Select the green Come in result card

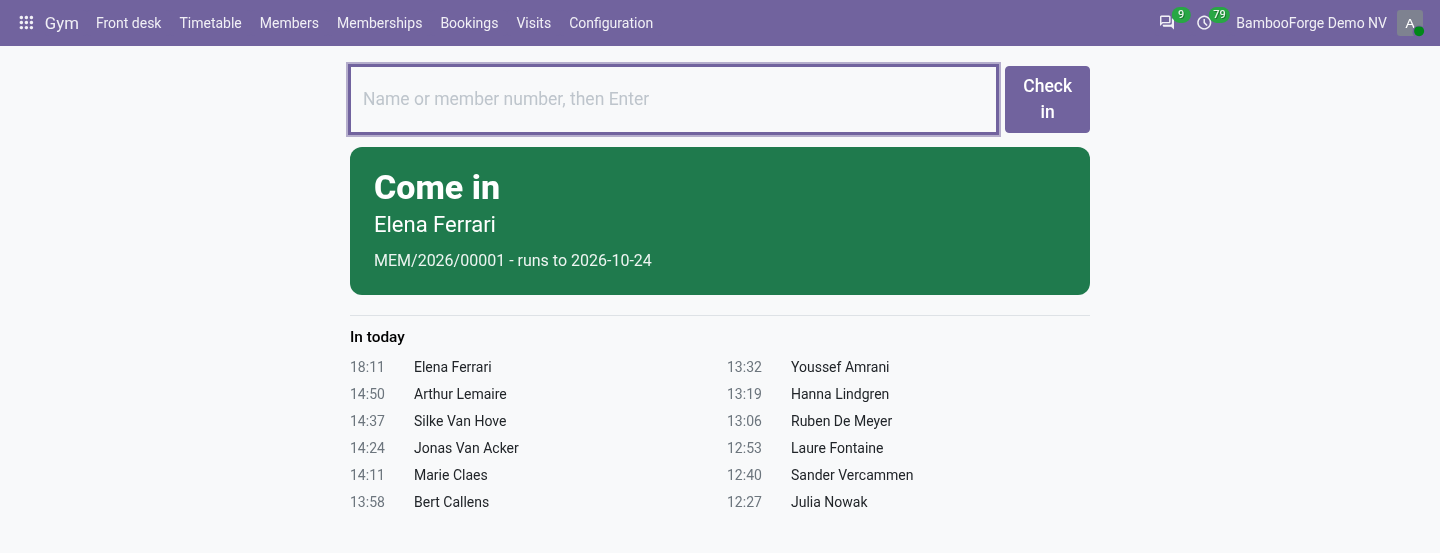point(720,221)
